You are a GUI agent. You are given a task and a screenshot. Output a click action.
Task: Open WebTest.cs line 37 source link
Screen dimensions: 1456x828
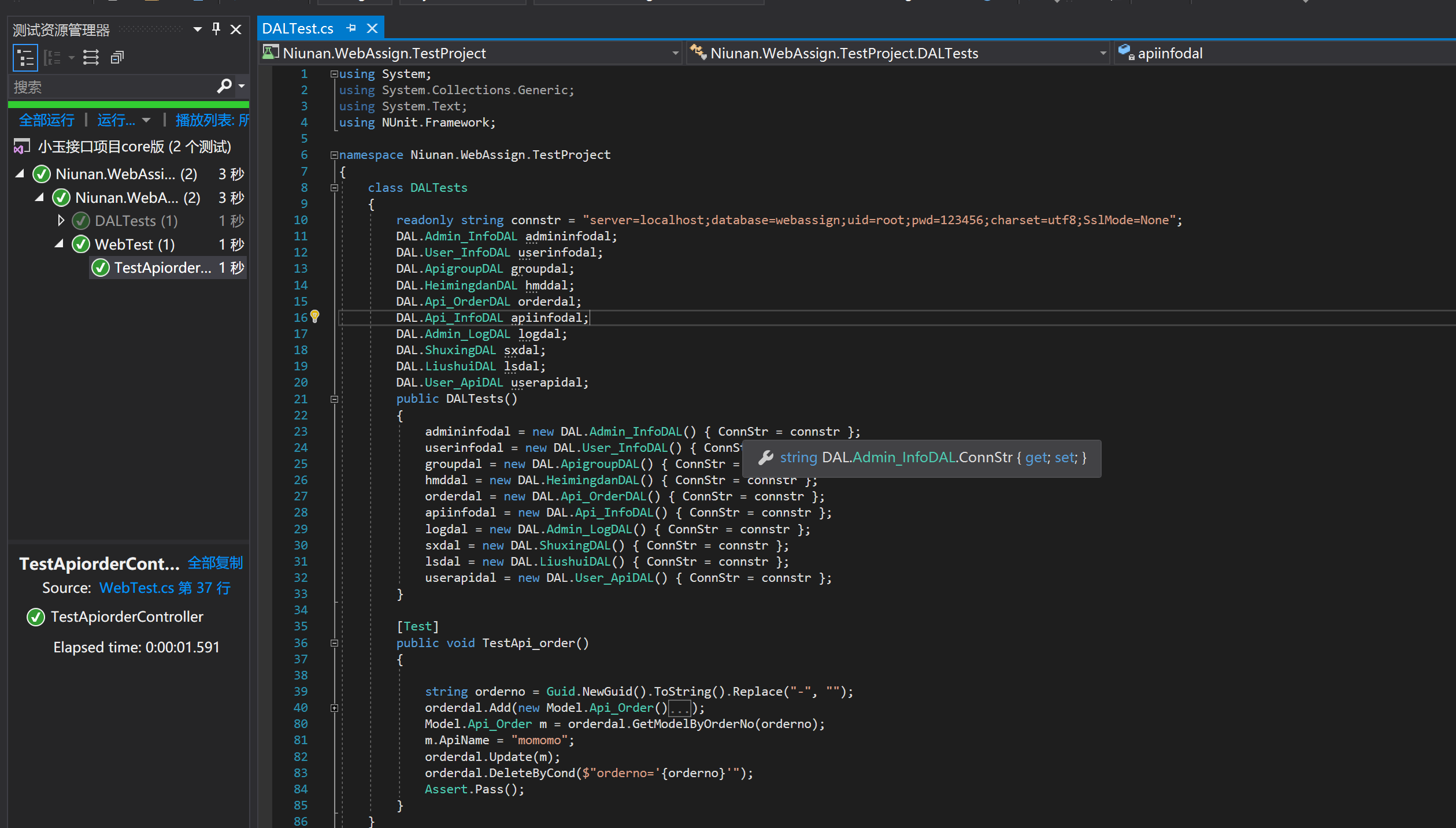(x=165, y=588)
